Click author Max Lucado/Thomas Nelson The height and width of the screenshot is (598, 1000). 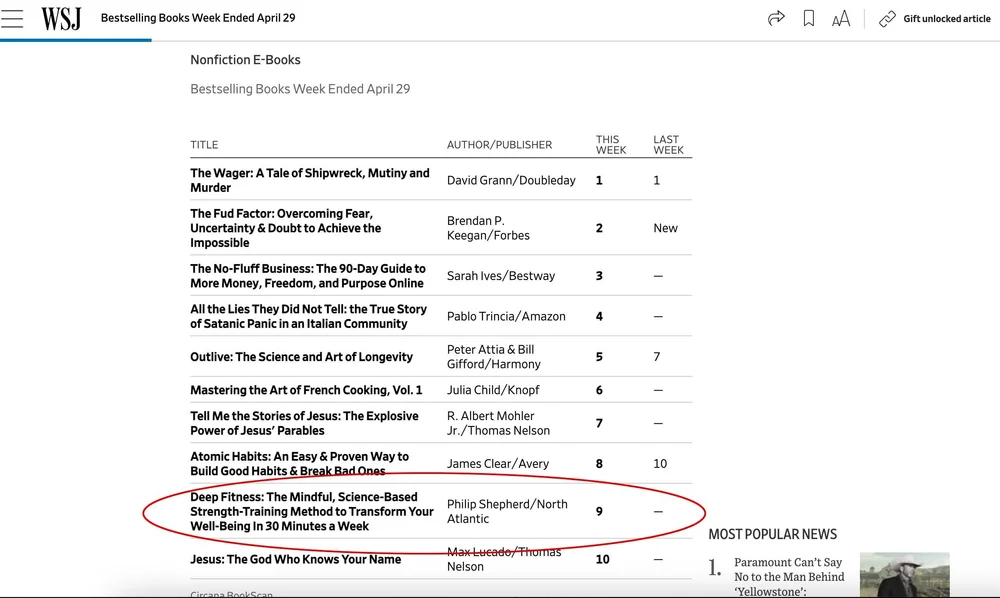coord(504,559)
